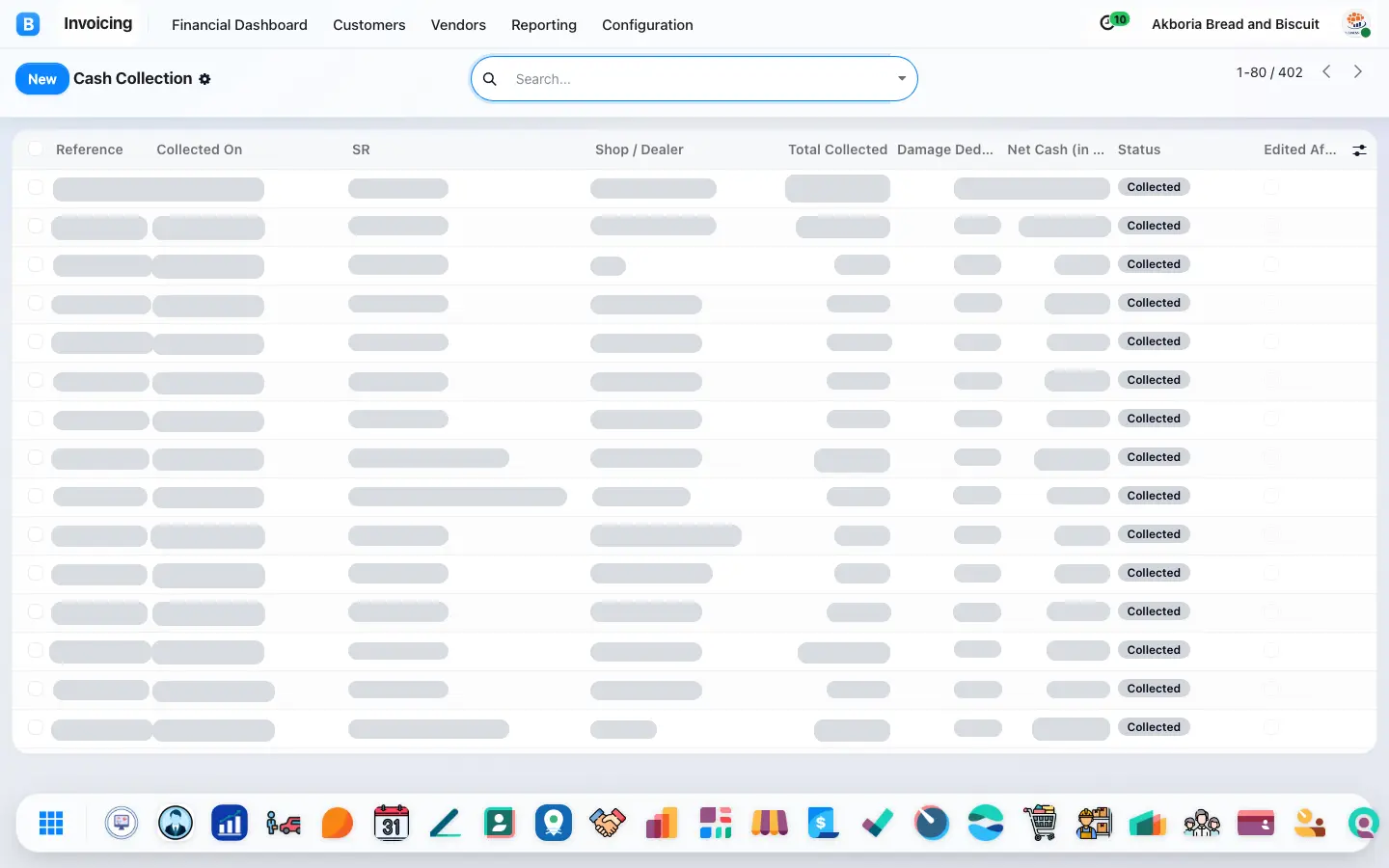This screenshot has width=1389, height=868.
Task: Launch the blue bar chart dock app
Action: coord(230,823)
